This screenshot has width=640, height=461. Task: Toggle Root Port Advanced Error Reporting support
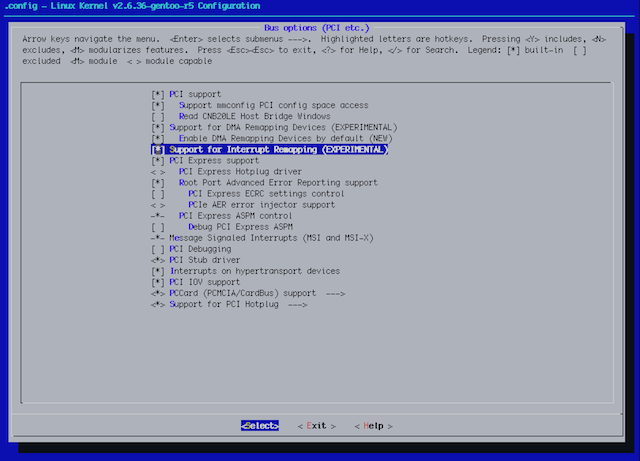[158, 183]
